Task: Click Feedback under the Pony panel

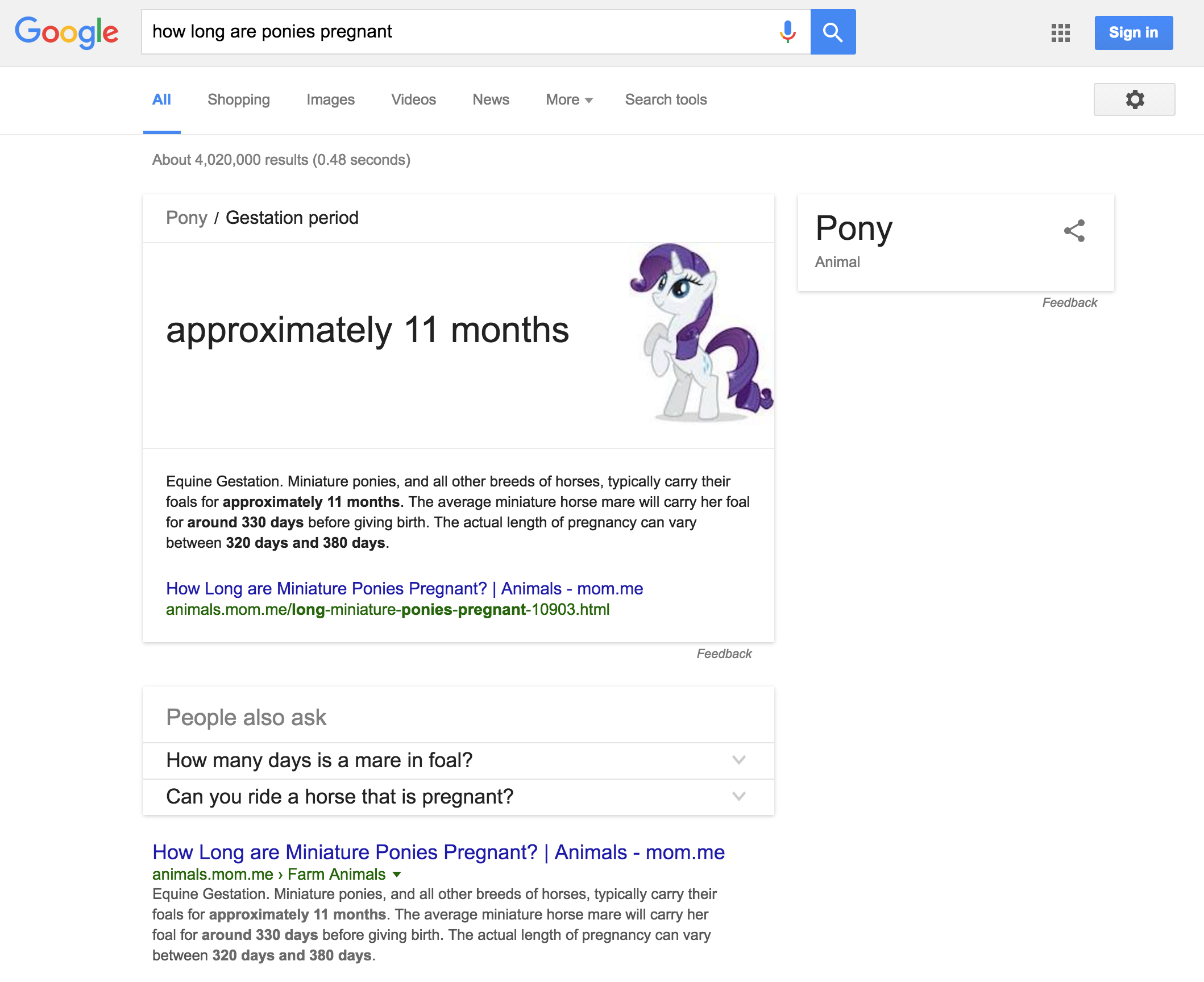Action: [x=1069, y=302]
